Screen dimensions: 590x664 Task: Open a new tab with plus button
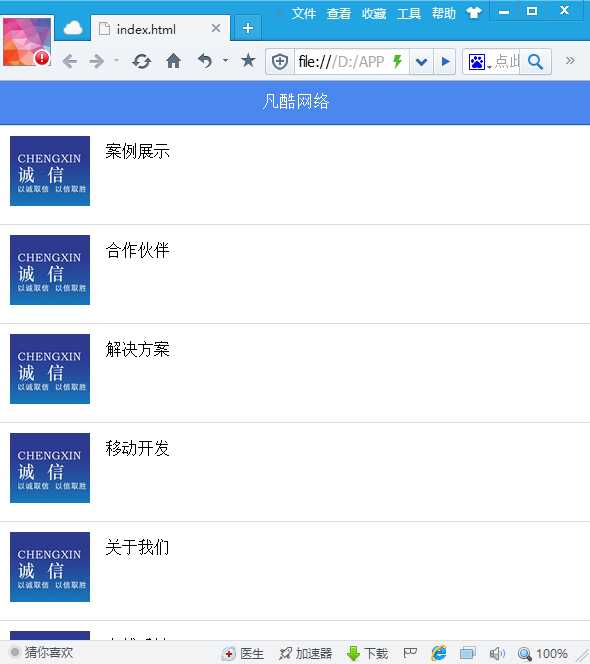248,28
